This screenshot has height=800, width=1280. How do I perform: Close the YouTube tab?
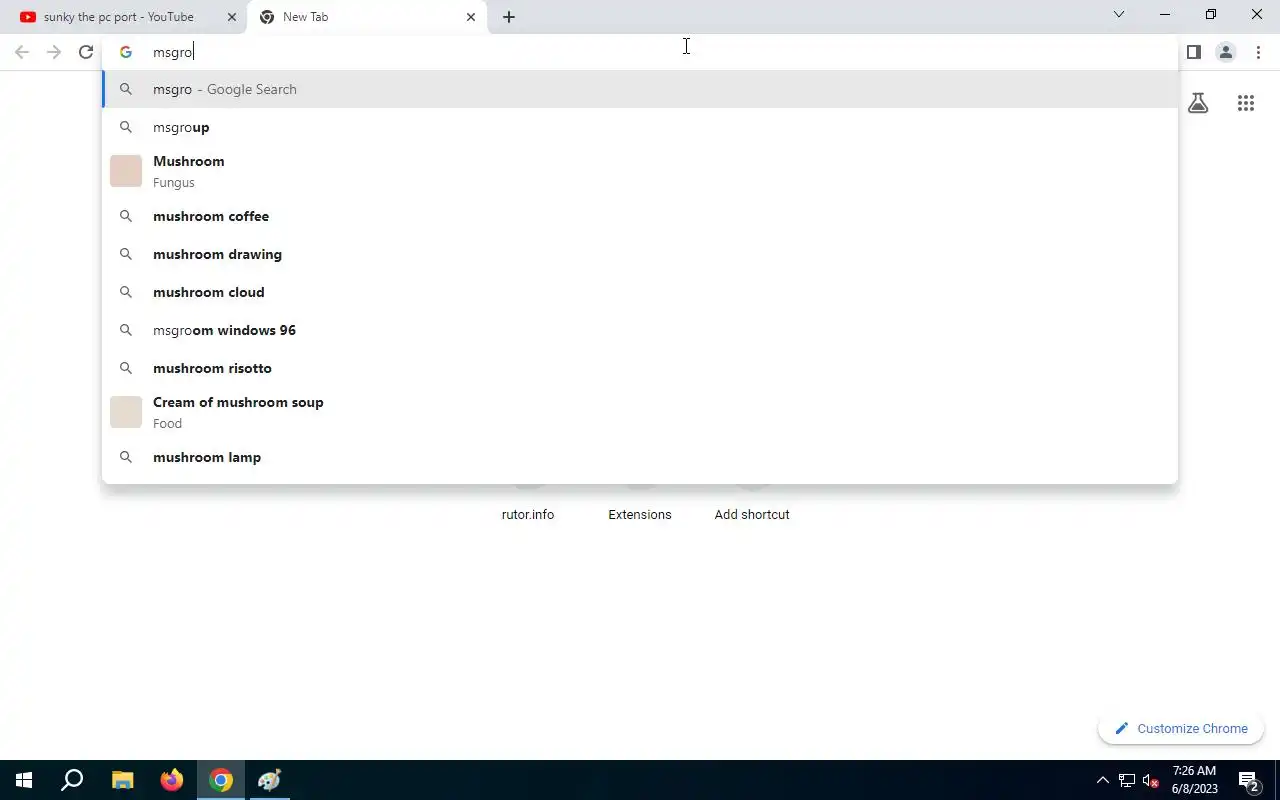coord(231,17)
